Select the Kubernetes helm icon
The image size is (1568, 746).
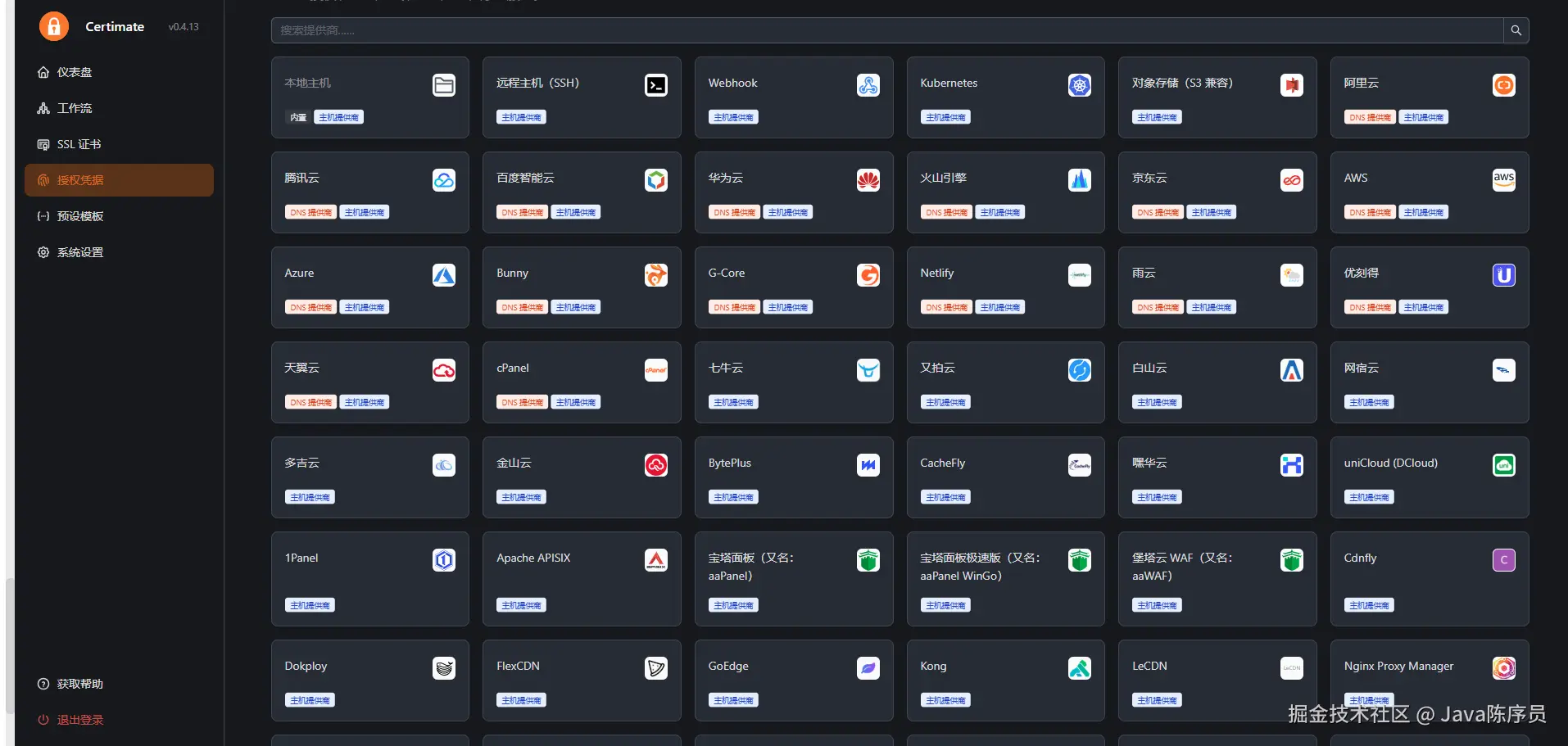point(1080,85)
